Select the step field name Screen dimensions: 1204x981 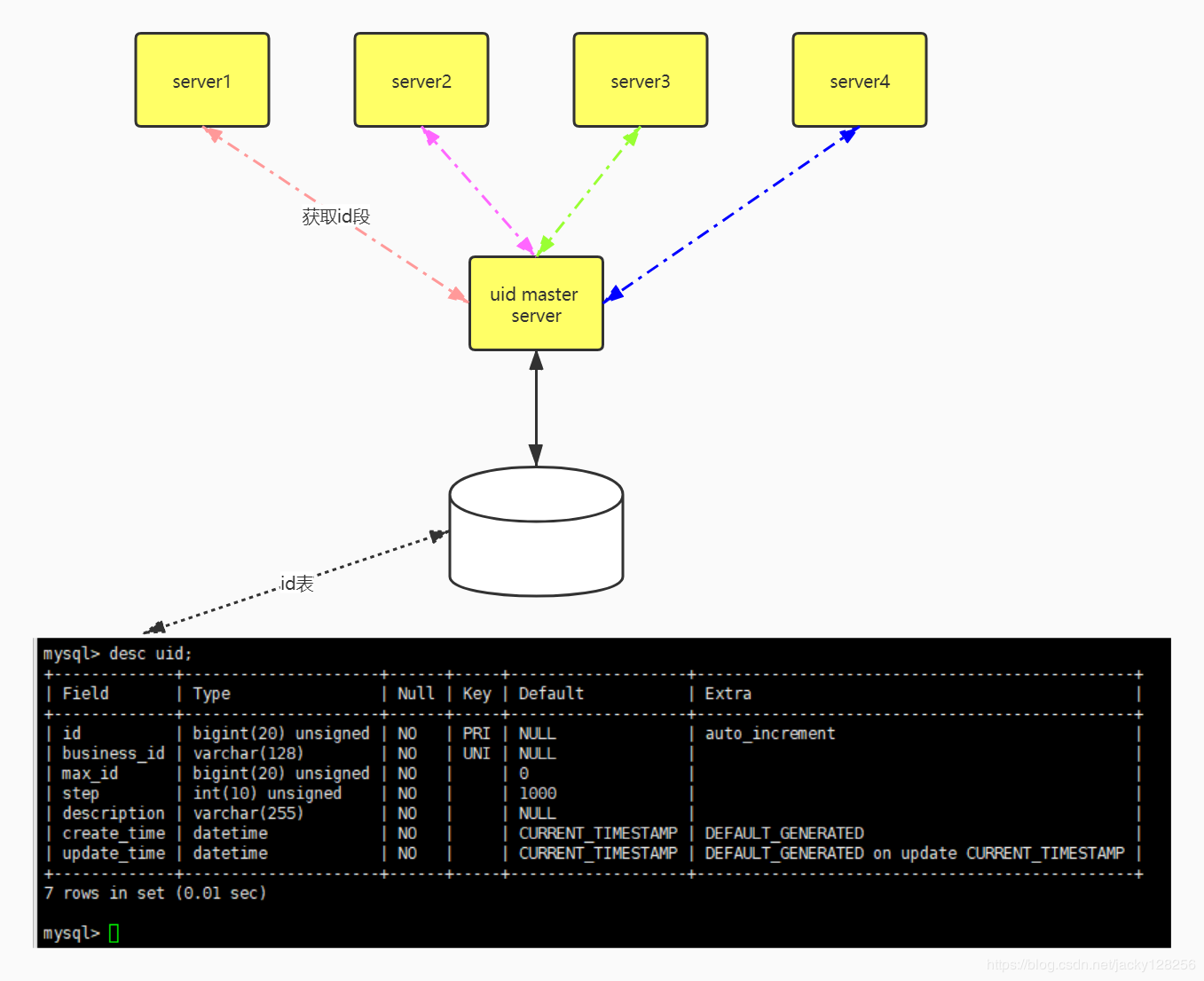pyautogui.click(x=80, y=793)
